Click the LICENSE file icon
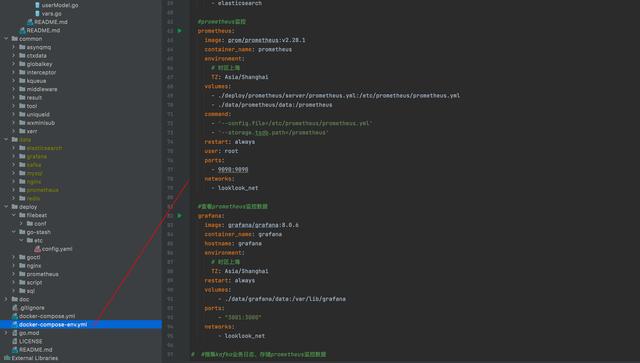This screenshot has height=363, width=640. pos(15,341)
